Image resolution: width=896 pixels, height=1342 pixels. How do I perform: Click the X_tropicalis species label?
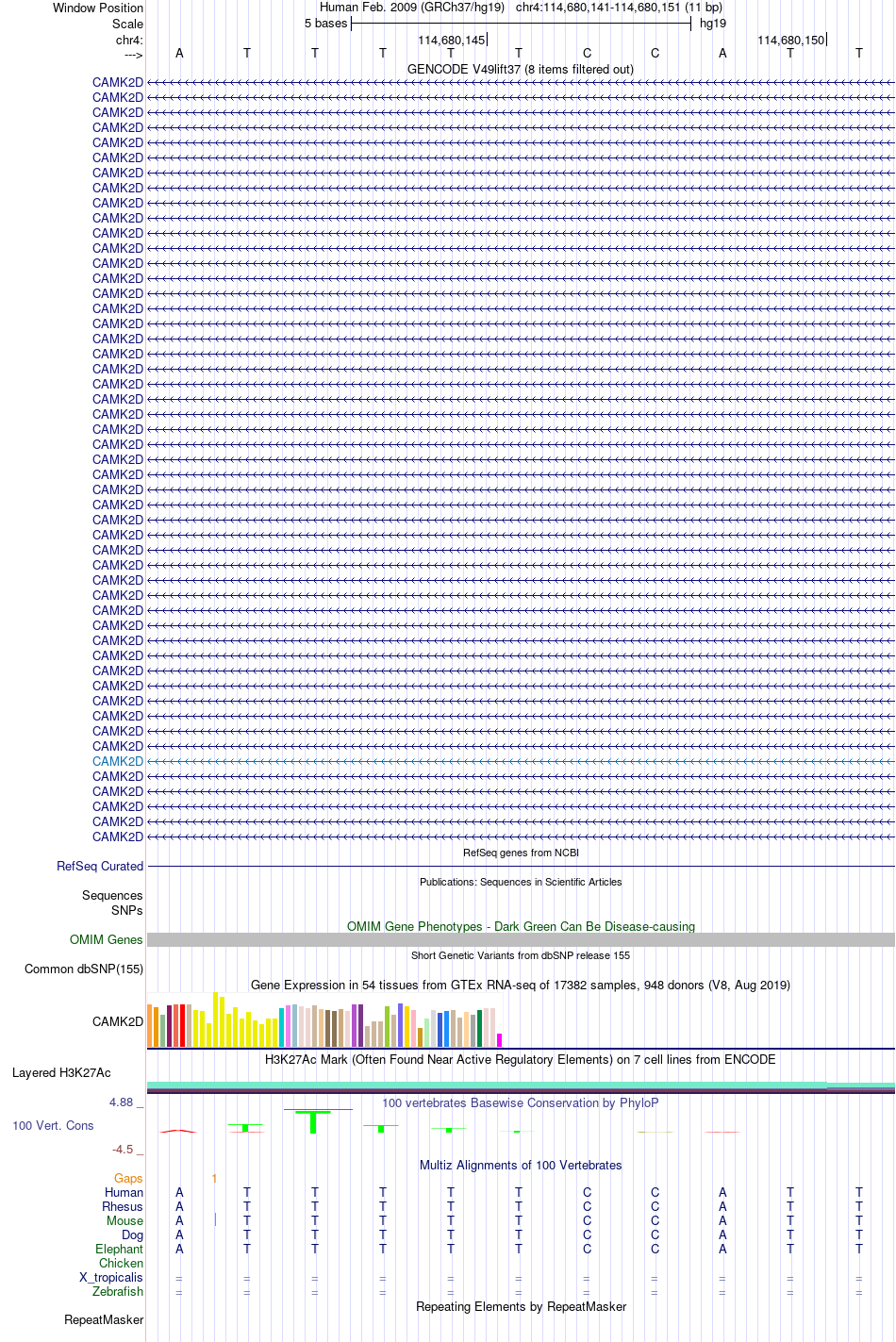(111, 1277)
